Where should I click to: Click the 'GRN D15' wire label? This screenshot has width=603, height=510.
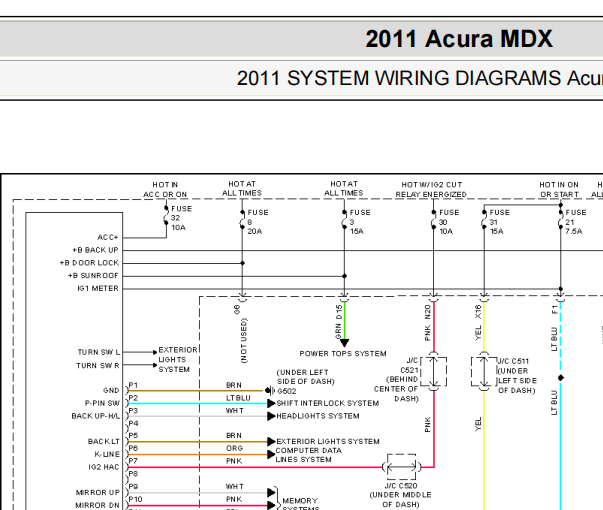coord(338,322)
